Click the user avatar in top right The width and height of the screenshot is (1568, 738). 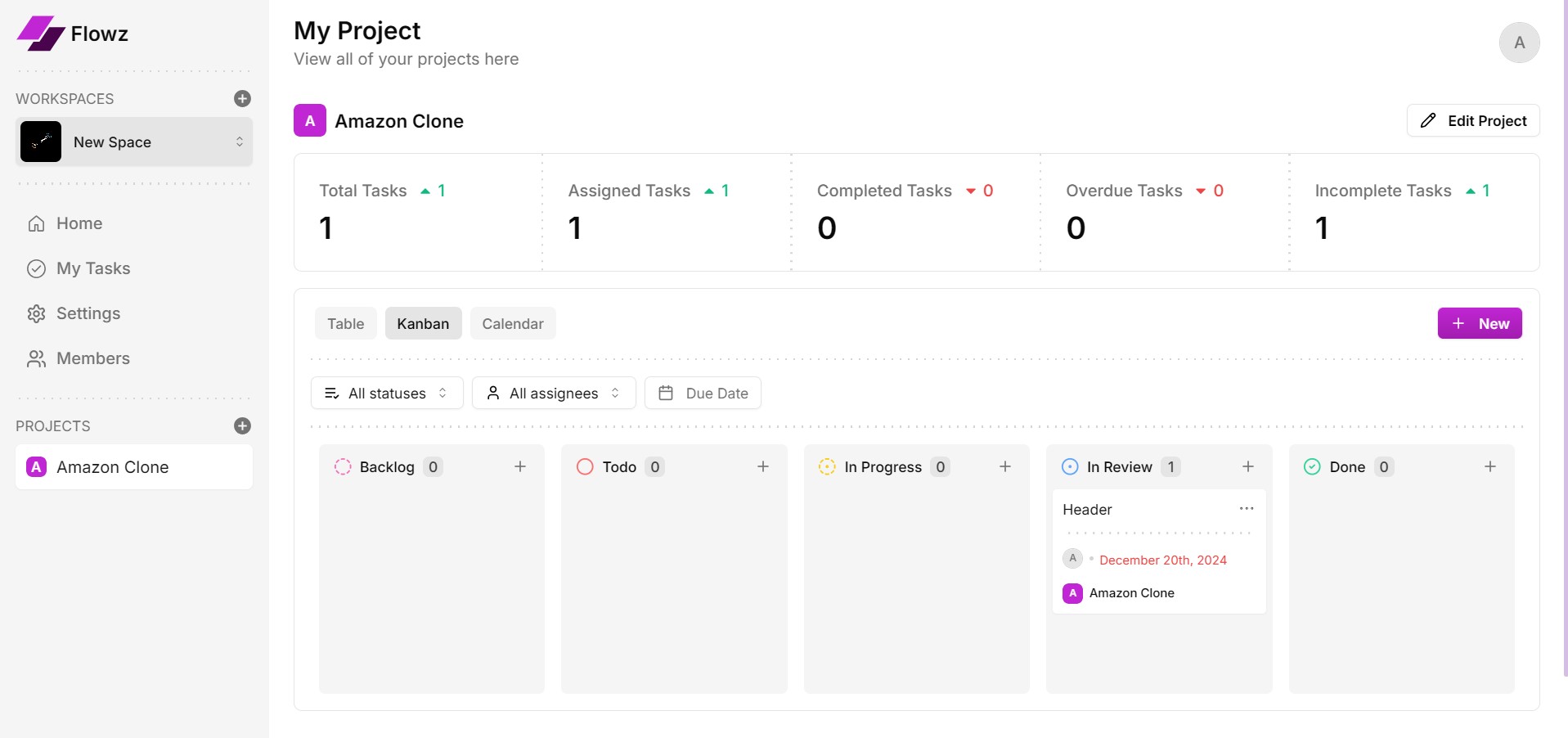pyautogui.click(x=1518, y=43)
